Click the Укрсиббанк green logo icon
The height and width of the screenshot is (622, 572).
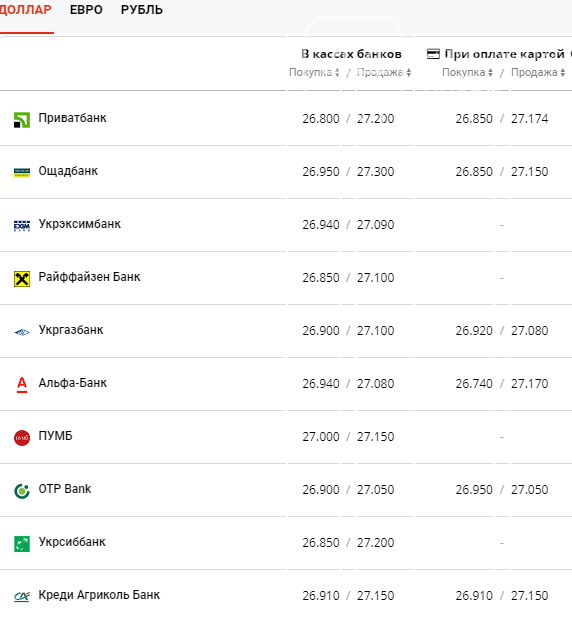click(x=22, y=544)
